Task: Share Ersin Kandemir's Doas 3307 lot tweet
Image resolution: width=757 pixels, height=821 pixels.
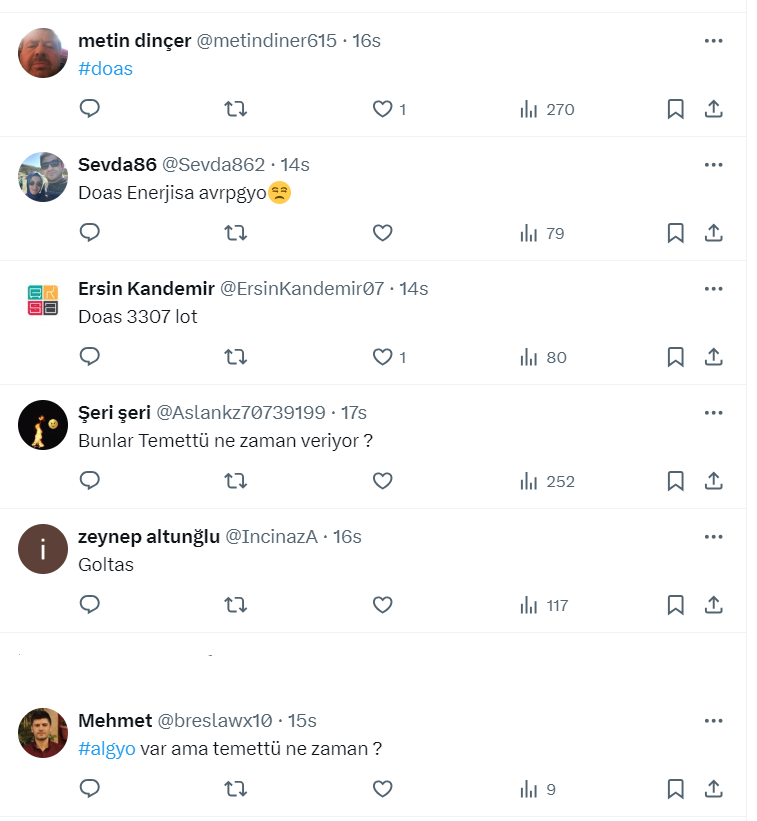Action: [714, 357]
